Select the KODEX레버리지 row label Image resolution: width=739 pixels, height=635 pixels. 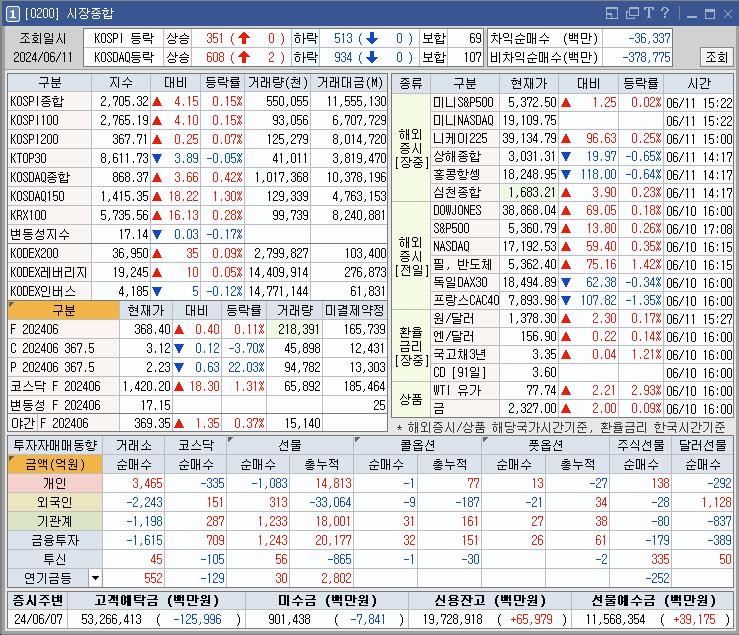click(49, 272)
